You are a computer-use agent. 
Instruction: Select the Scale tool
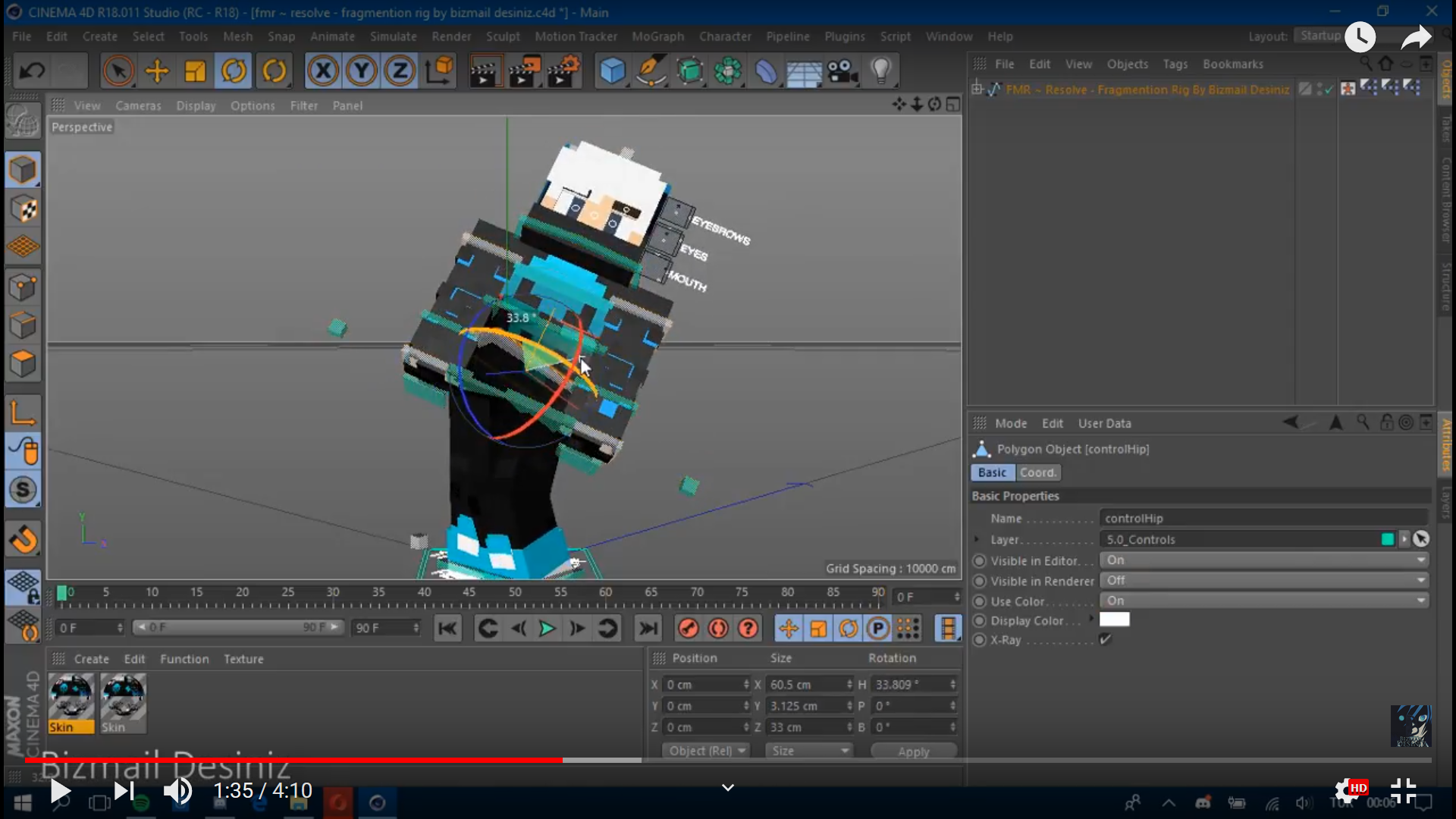click(x=195, y=71)
